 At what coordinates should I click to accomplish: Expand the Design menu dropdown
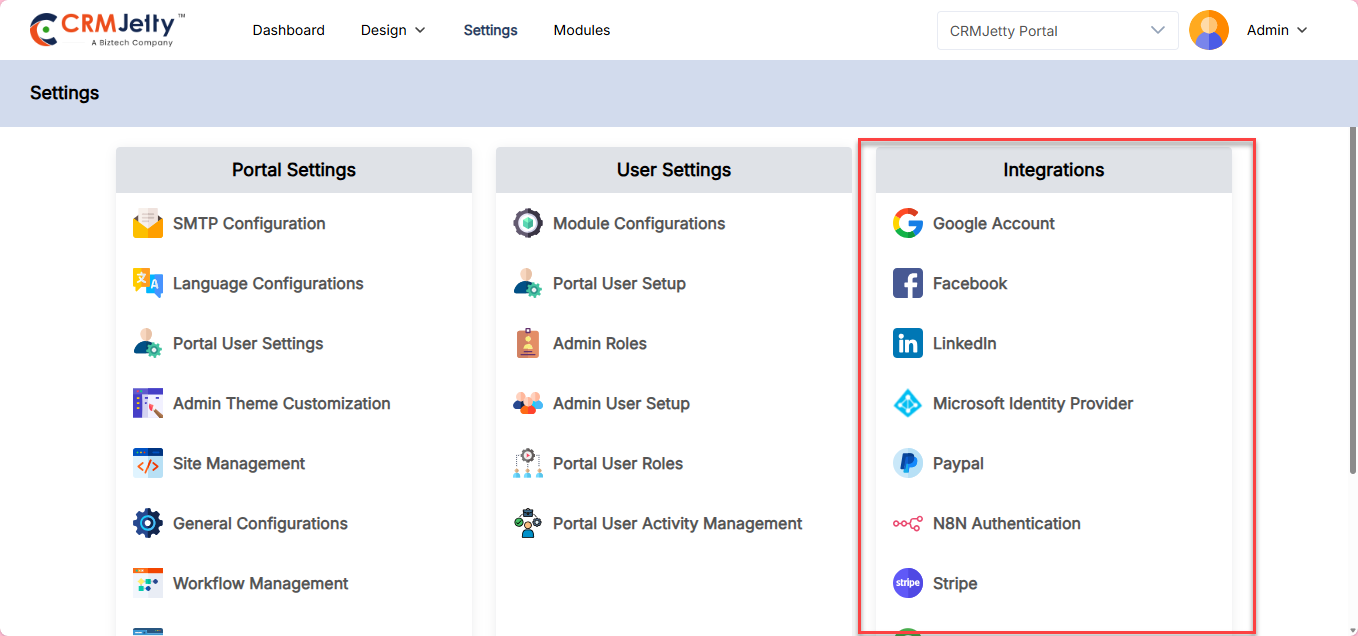393,30
